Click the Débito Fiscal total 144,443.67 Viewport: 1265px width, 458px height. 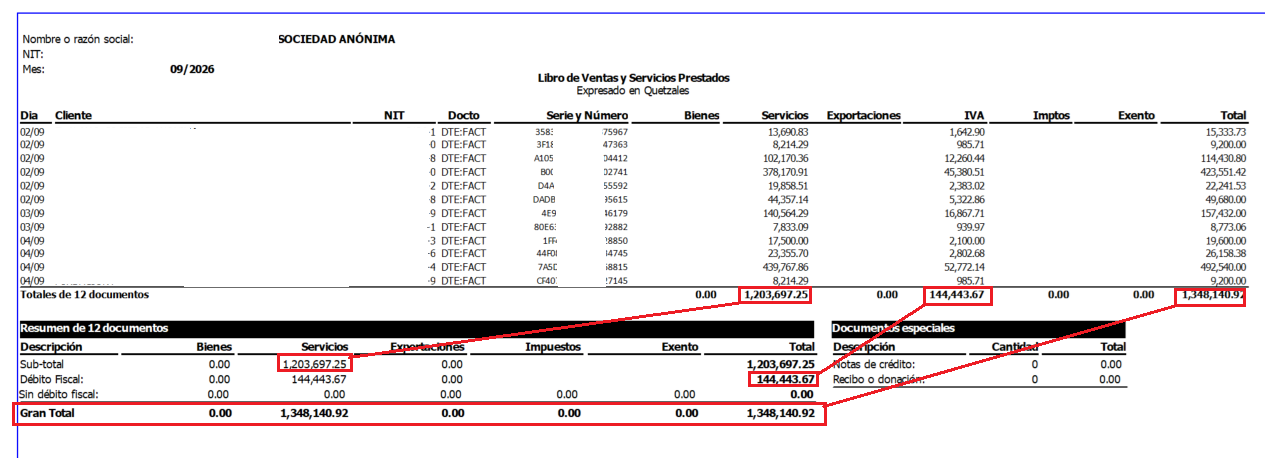(783, 379)
